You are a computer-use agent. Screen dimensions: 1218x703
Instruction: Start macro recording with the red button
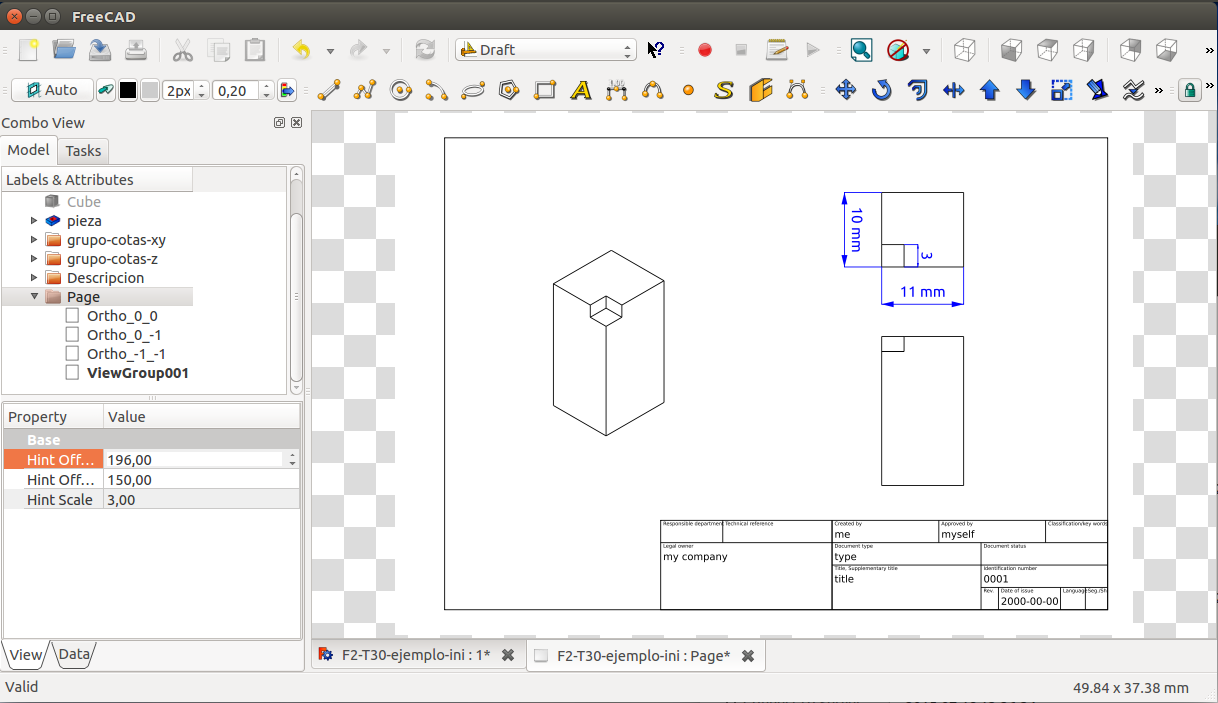coord(705,50)
